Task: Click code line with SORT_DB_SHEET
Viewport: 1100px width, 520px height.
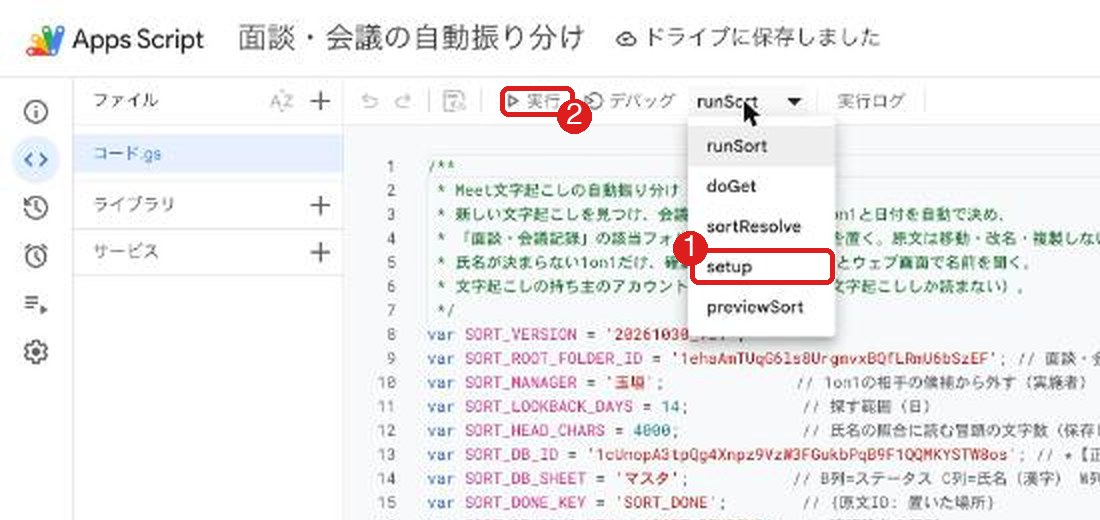Action: point(763,479)
